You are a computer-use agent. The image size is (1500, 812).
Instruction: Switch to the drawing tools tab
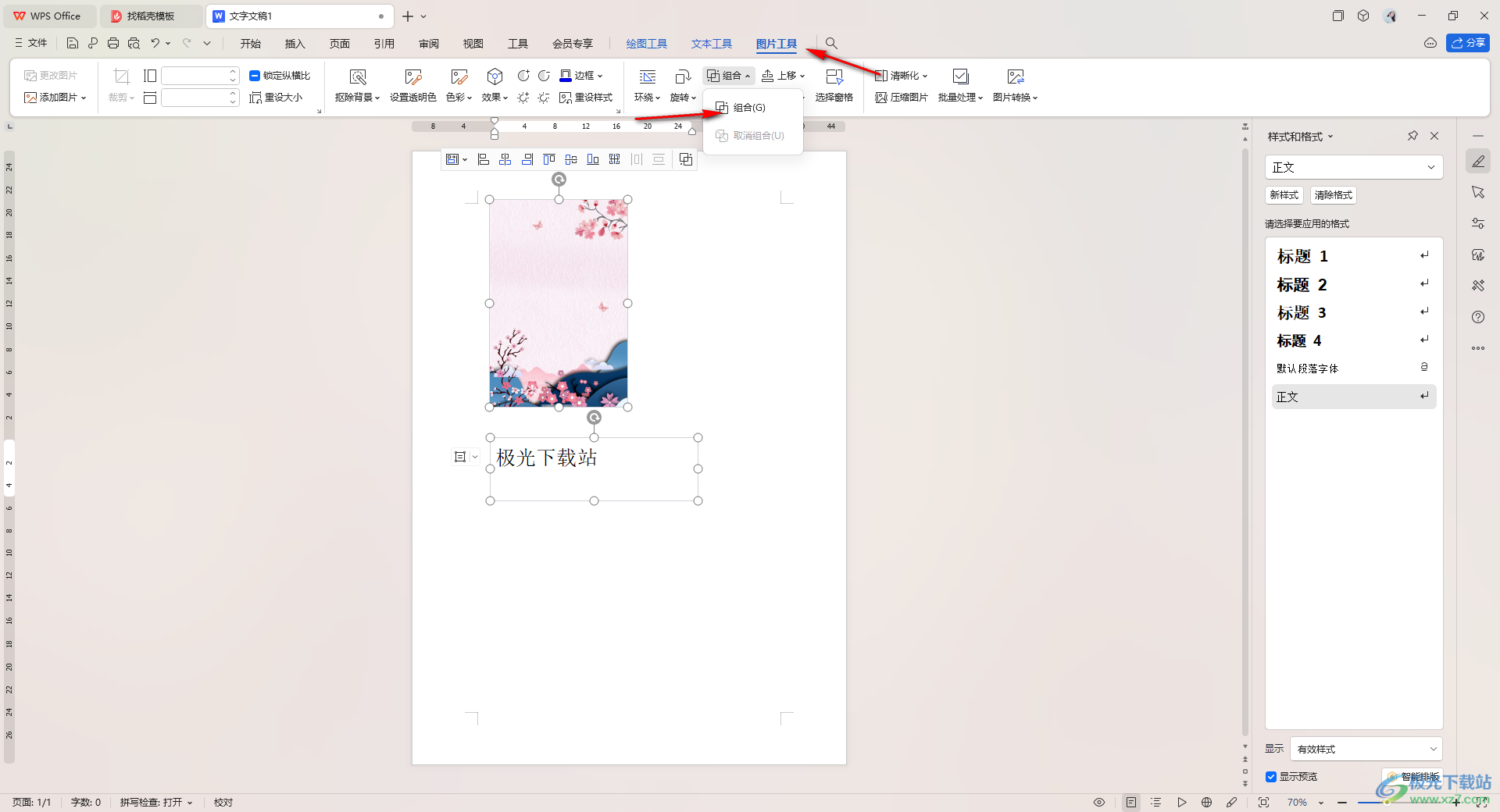647,44
